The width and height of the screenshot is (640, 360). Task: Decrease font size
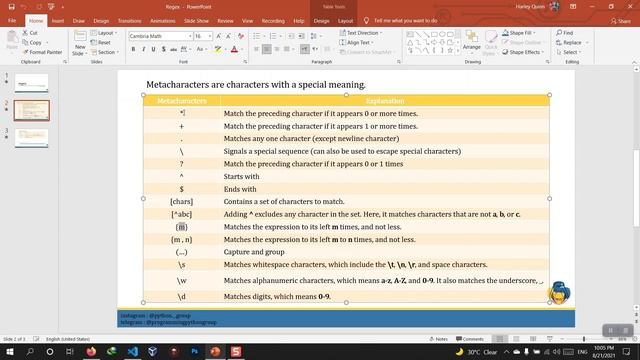point(229,36)
